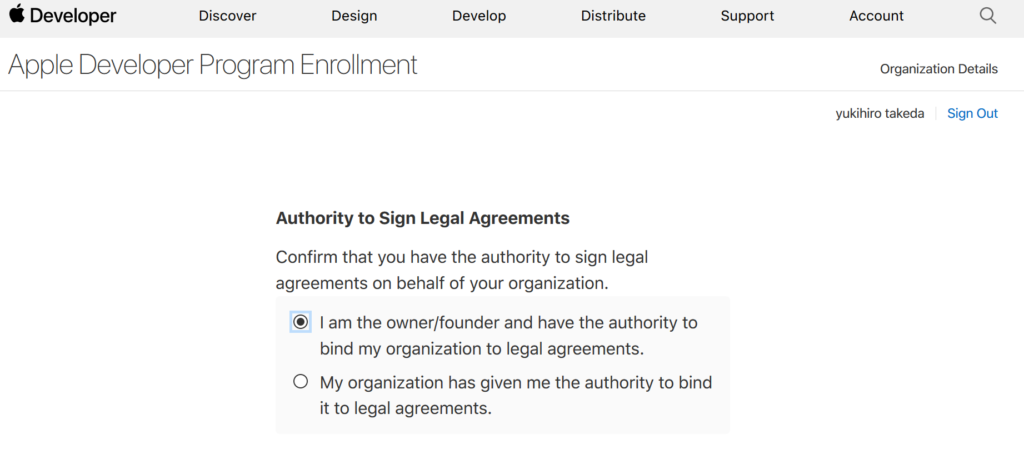This screenshot has height=469, width=1024.
Task: Select the owner/founder authority radio button
Action: point(300,322)
